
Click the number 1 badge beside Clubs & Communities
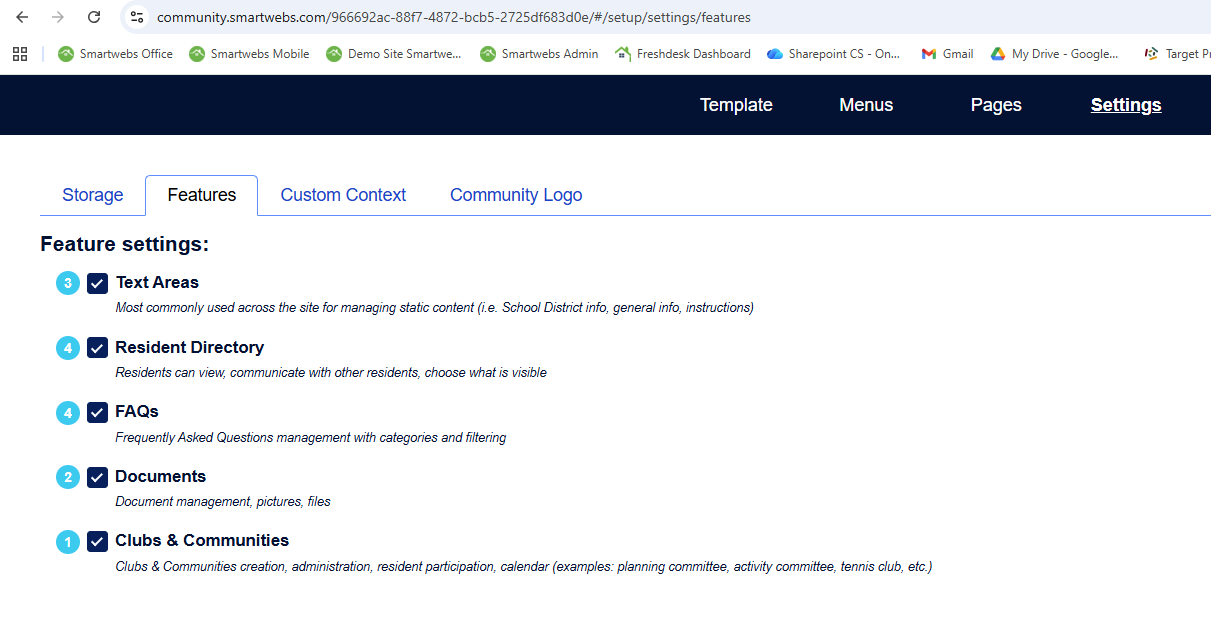68,542
